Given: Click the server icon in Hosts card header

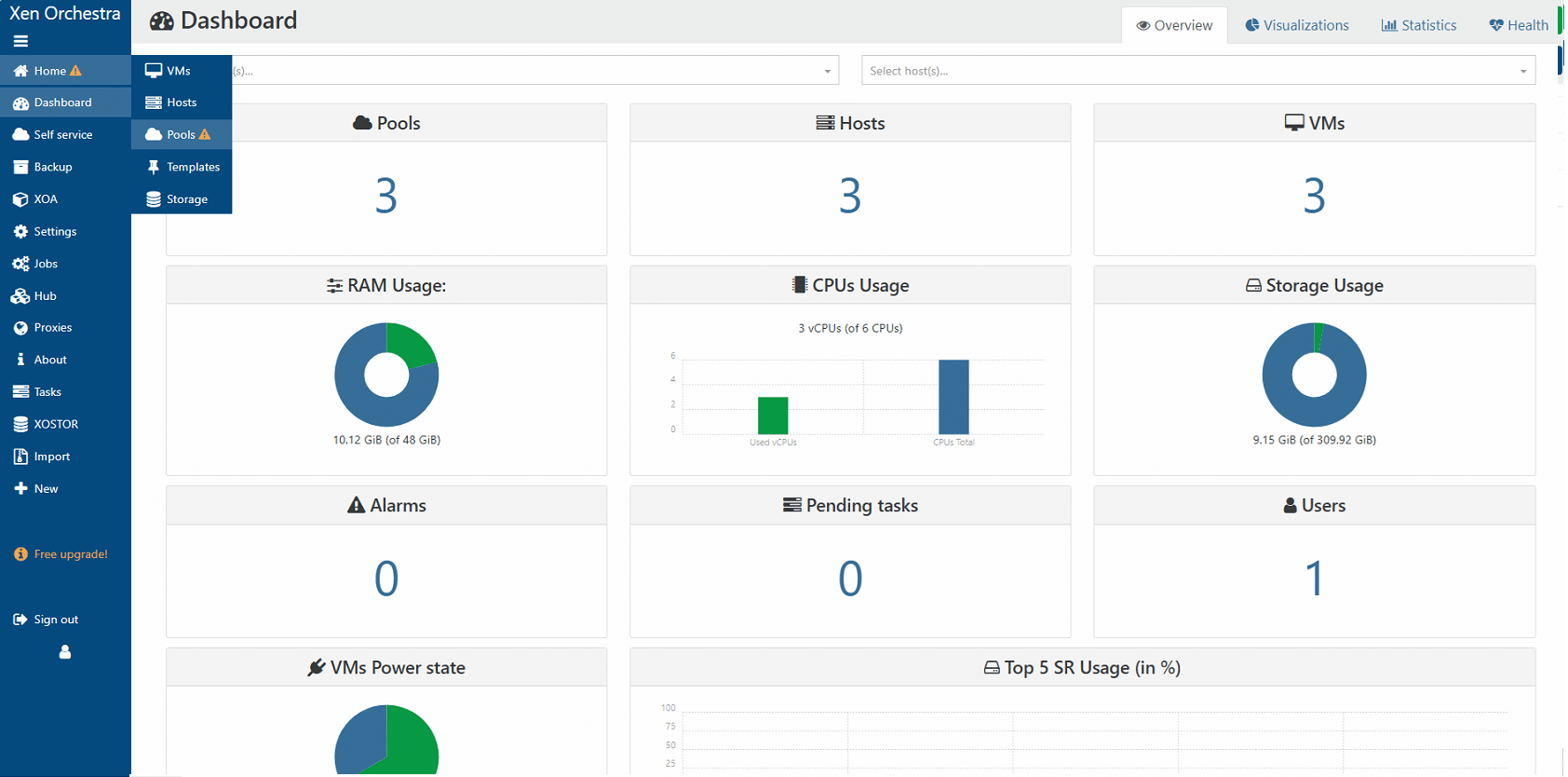Looking at the screenshot, I should [x=825, y=123].
